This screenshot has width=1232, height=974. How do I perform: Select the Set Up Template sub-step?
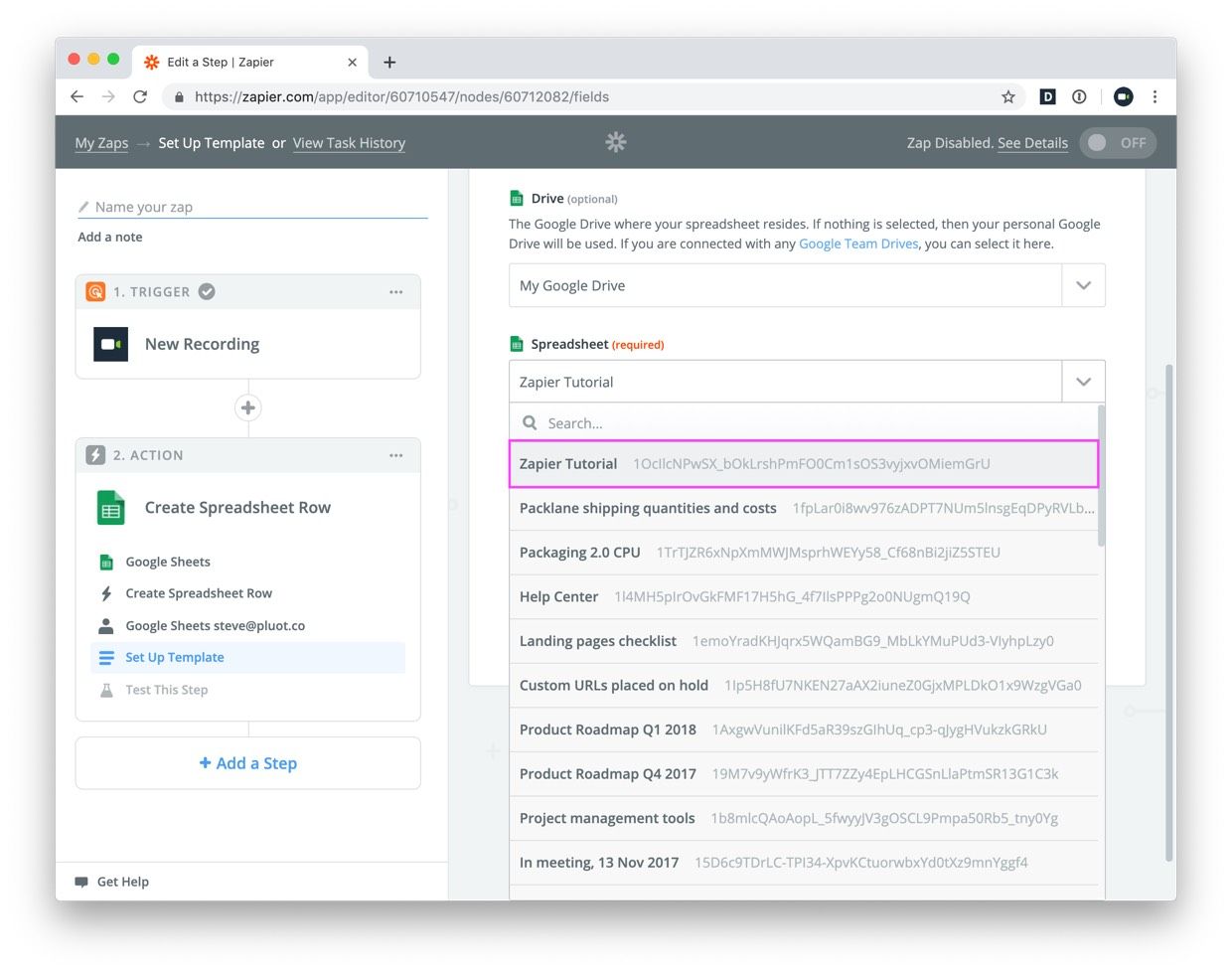(248, 657)
